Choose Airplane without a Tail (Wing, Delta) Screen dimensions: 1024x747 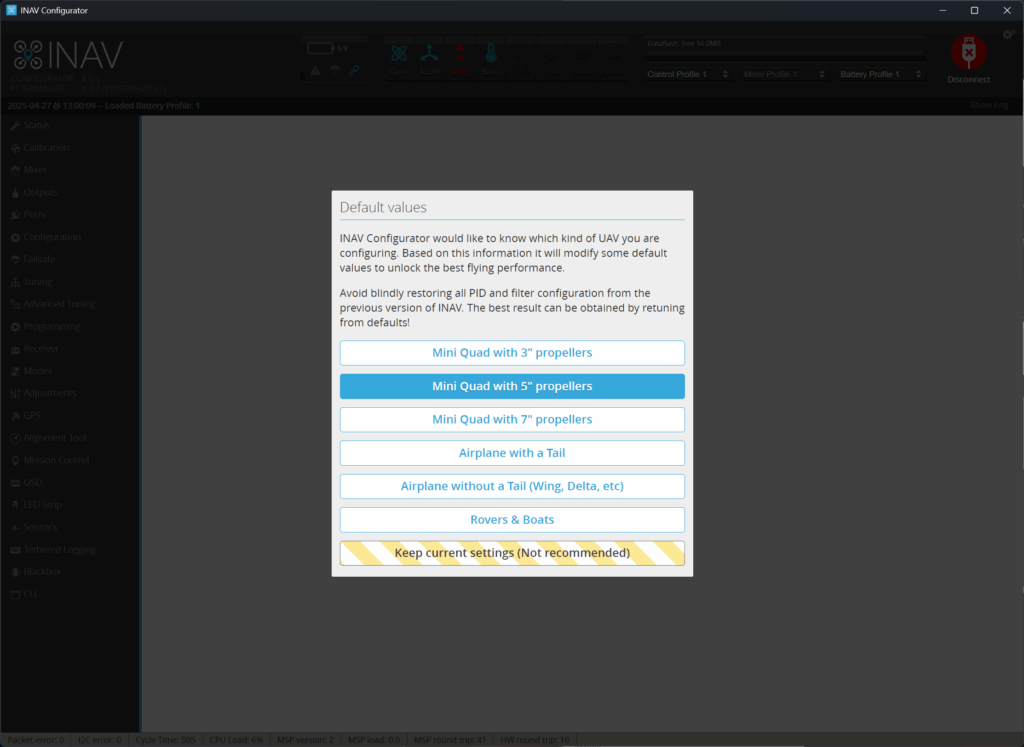pyautogui.click(x=512, y=486)
